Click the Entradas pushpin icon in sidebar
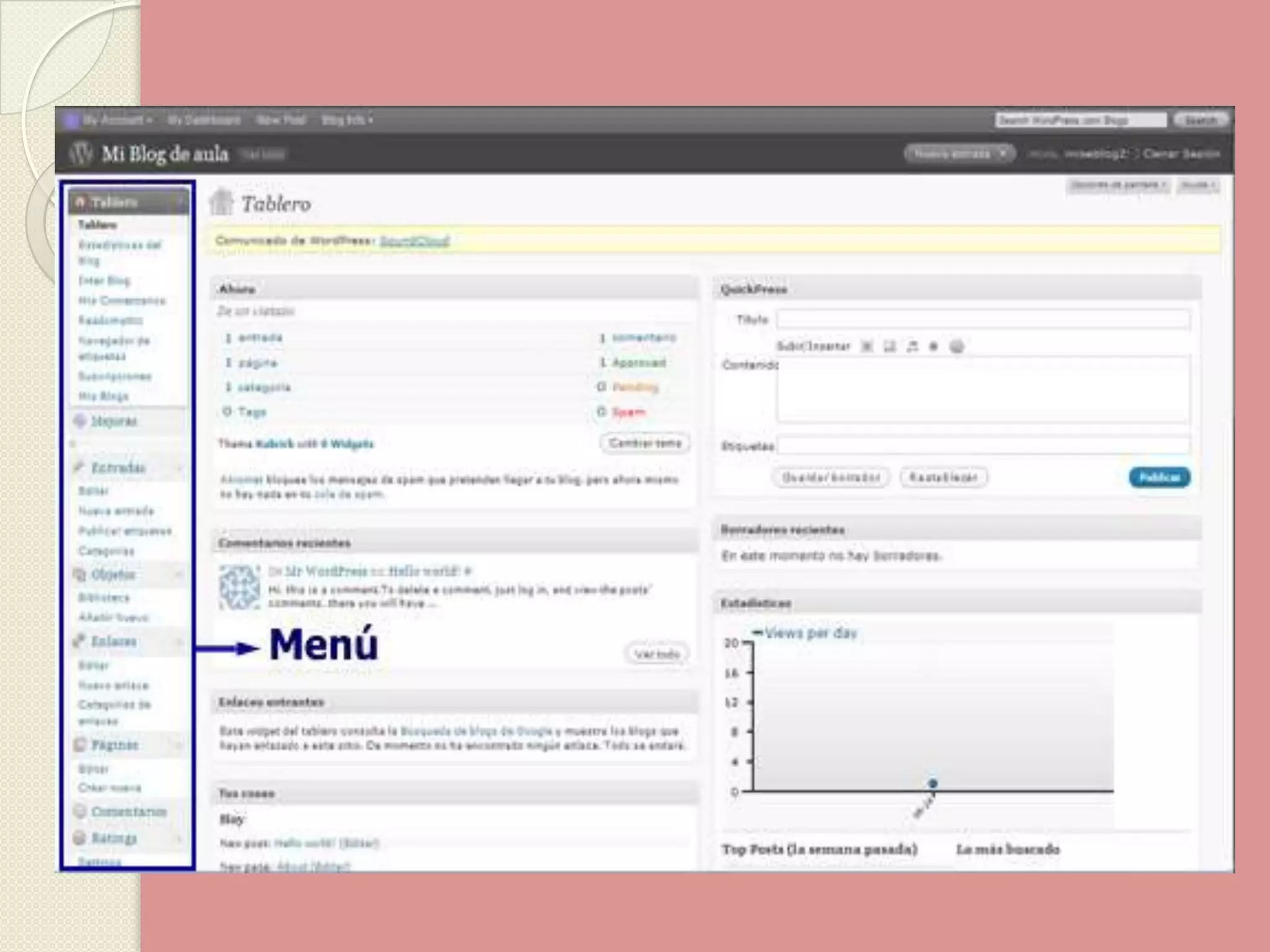Screen dimensions: 1270x952 point(79,467)
